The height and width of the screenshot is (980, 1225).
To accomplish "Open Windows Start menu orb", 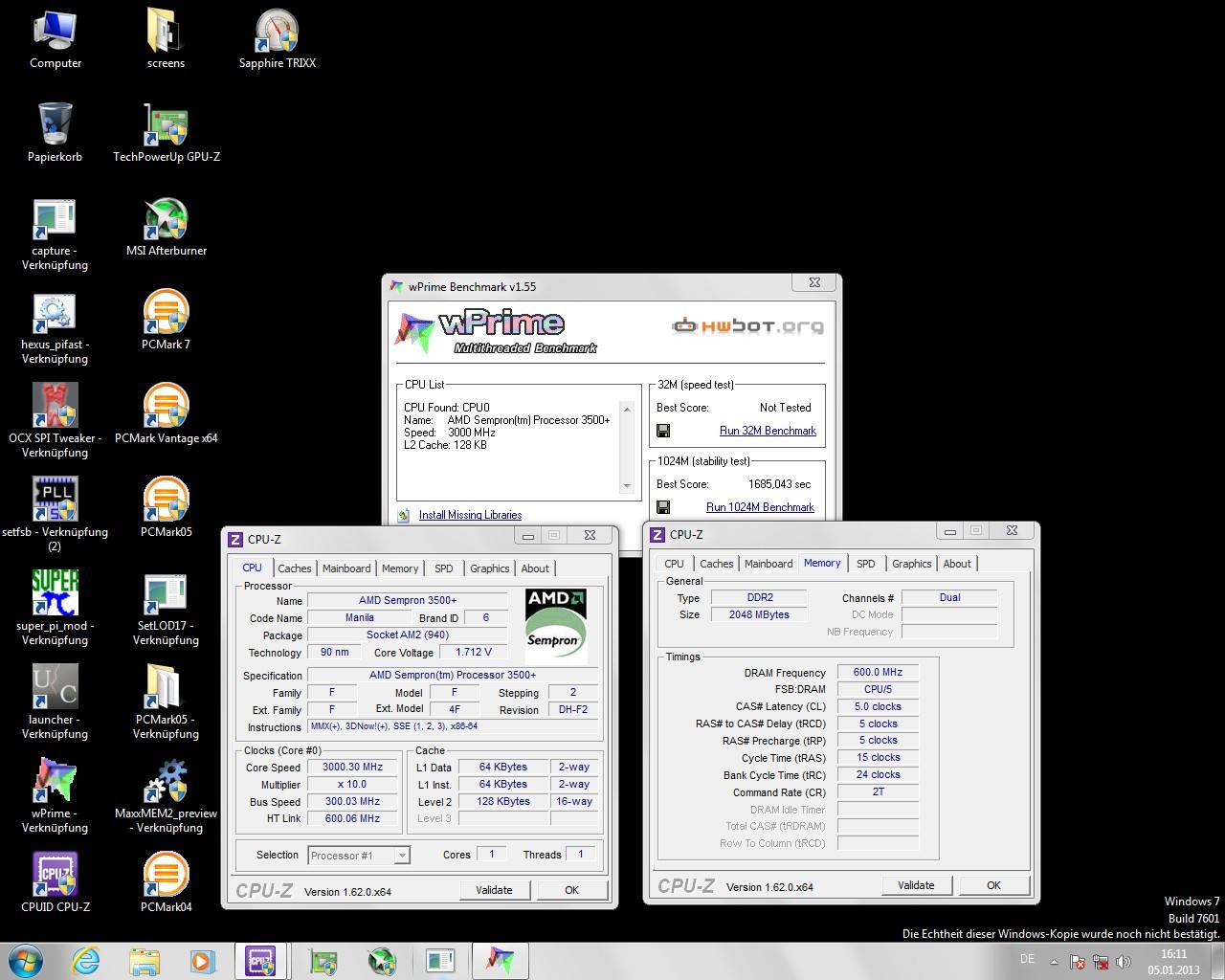I will tap(26, 961).
